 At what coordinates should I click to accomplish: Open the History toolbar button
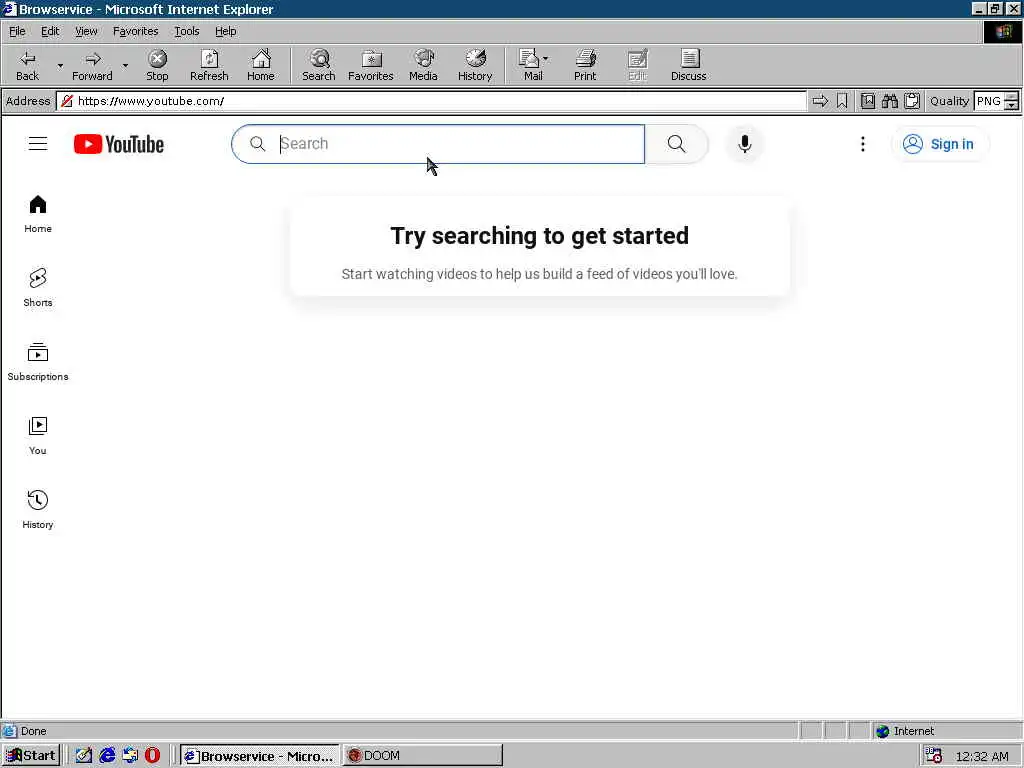(x=475, y=65)
